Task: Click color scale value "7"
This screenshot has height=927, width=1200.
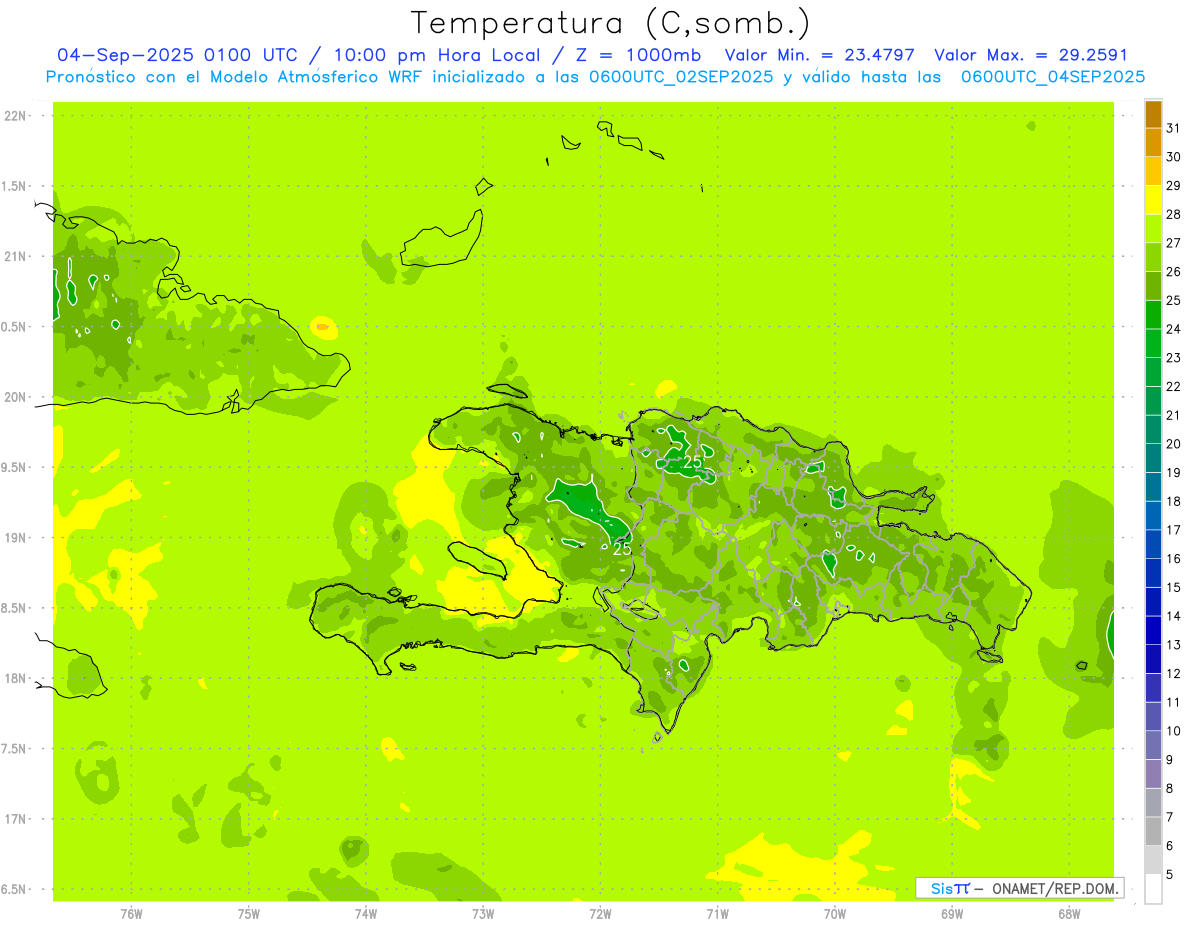Action: click(x=1170, y=817)
